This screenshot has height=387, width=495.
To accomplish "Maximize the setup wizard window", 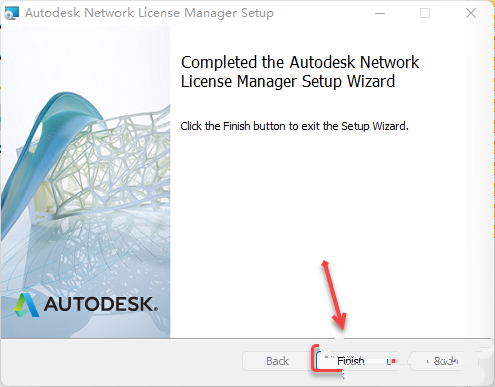I will coord(425,13).
